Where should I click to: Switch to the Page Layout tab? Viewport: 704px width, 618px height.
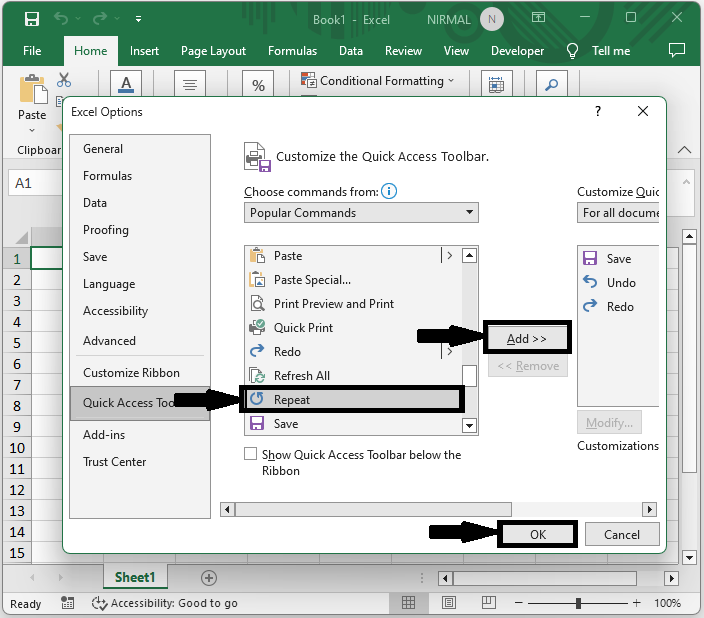tap(213, 51)
